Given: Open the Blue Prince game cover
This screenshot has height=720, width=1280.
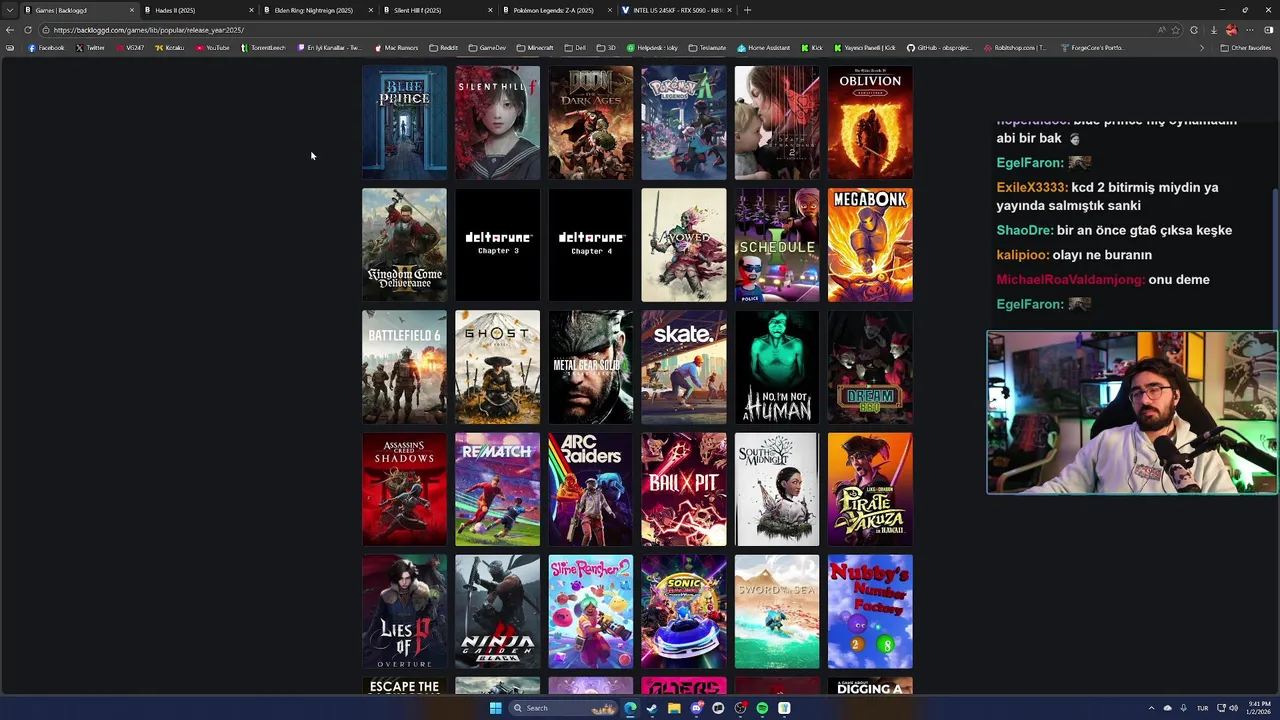Looking at the screenshot, I should coord(404,123).
